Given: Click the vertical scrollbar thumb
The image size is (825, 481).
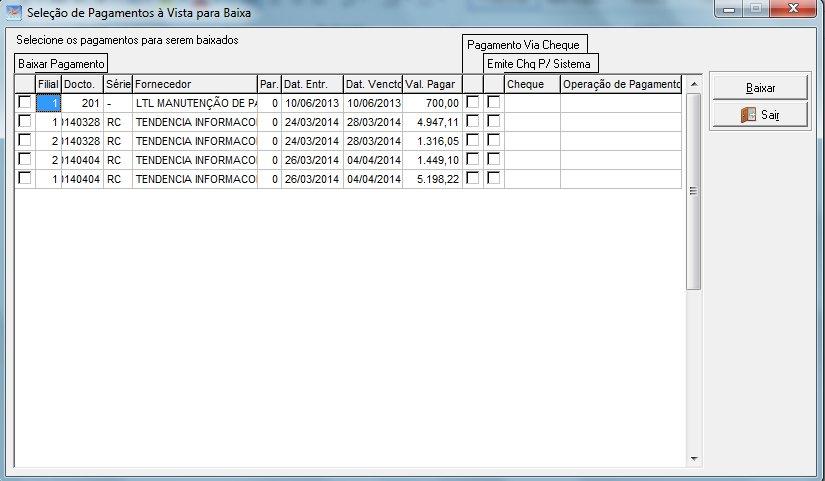Looking at the screenshot, I should tap(693, 191).
